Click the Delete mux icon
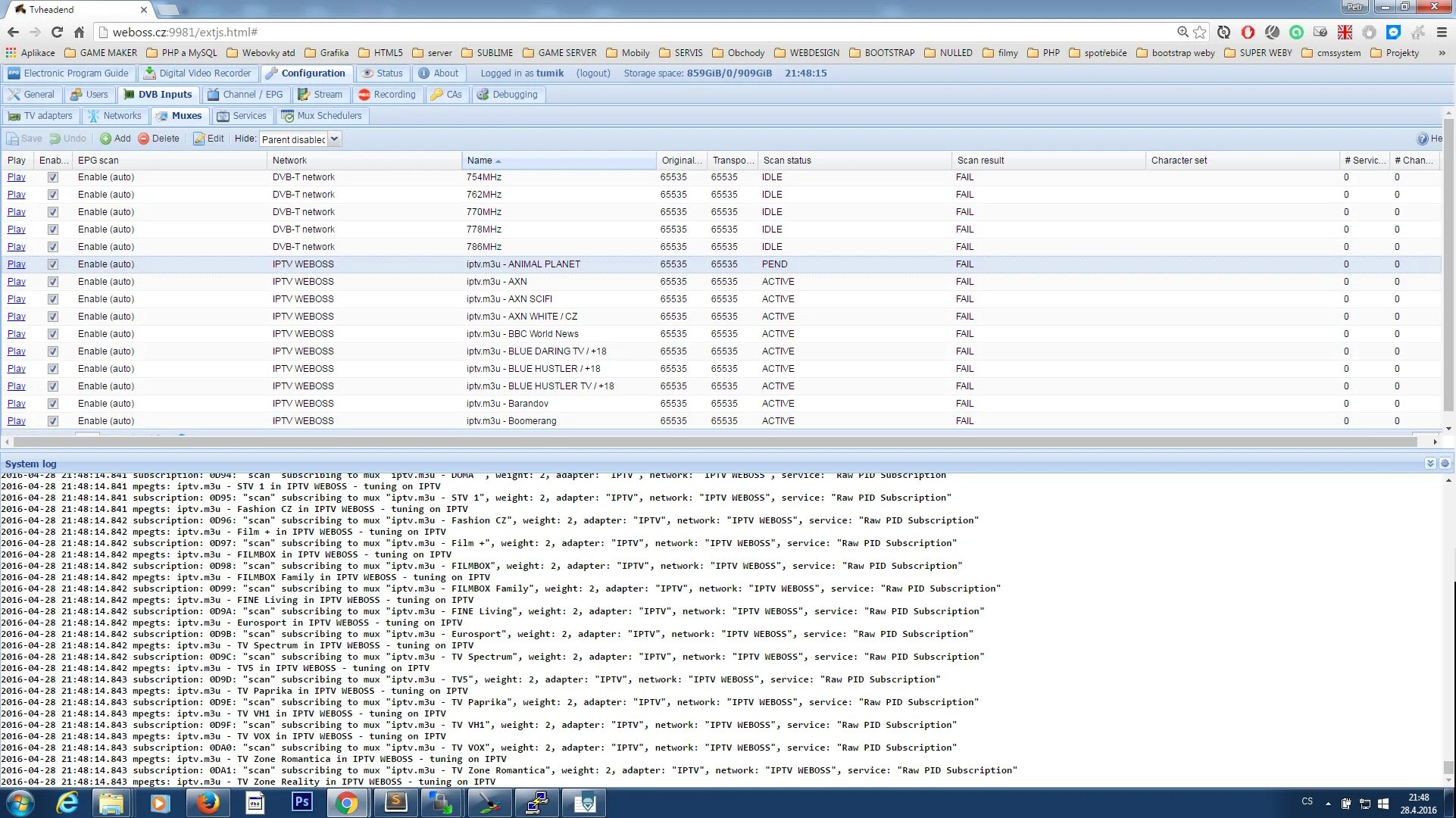The image size is (1456, 818). click(143, 139)
